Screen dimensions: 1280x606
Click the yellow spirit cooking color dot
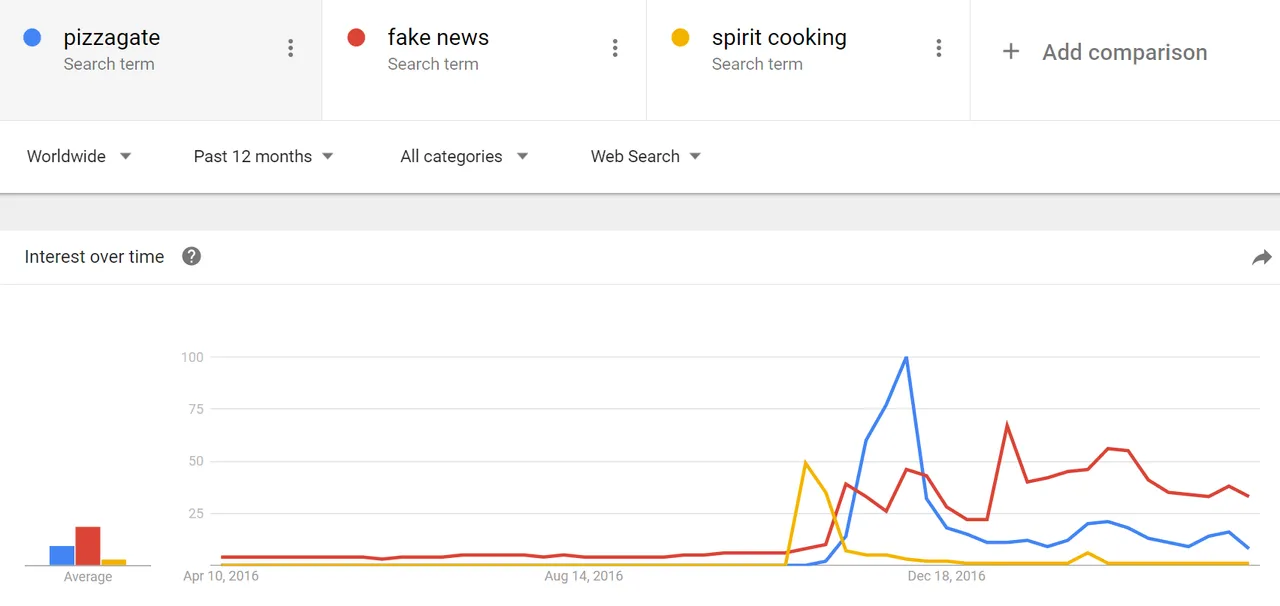(x=680, y=38)
